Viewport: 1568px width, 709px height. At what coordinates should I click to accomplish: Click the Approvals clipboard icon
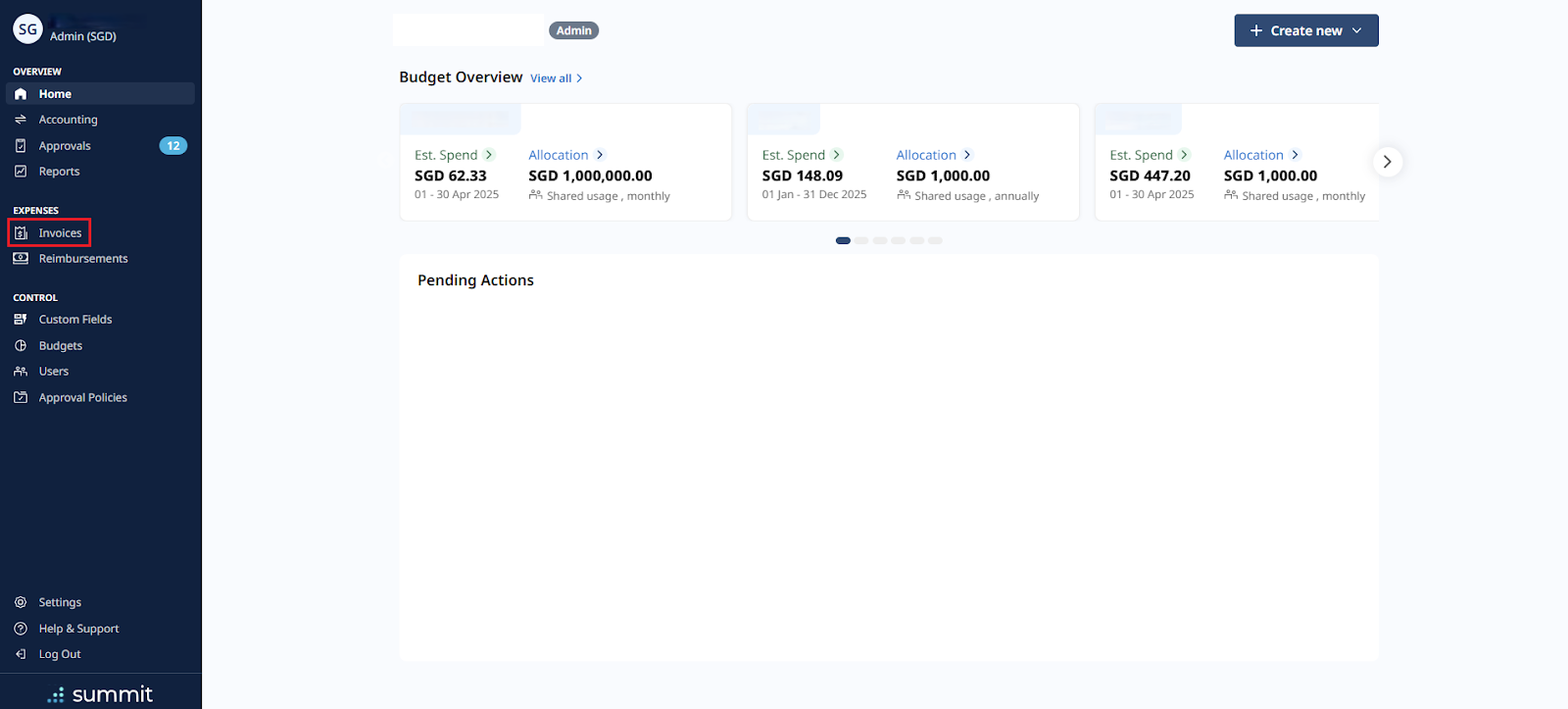click(21, 146)
